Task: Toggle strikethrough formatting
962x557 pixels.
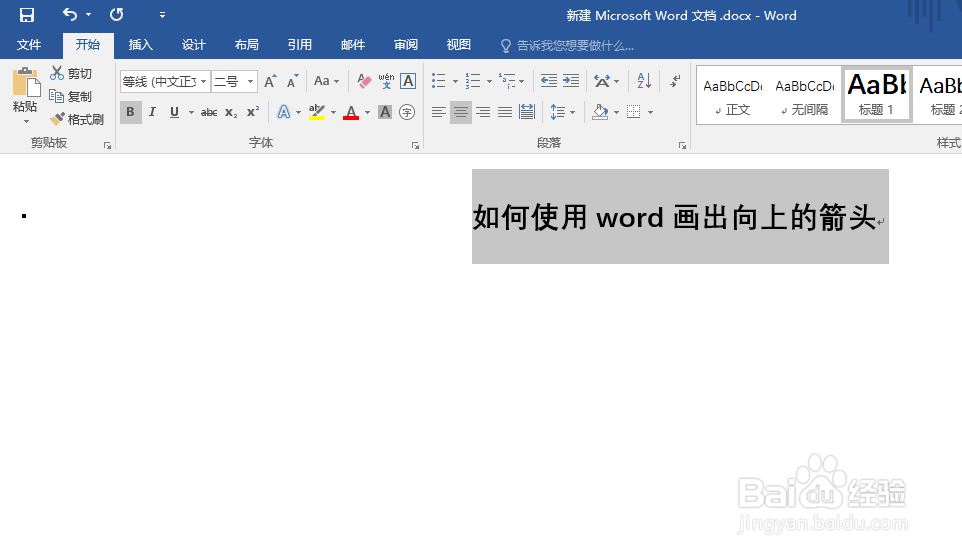Action: click(x=209, y=112)
